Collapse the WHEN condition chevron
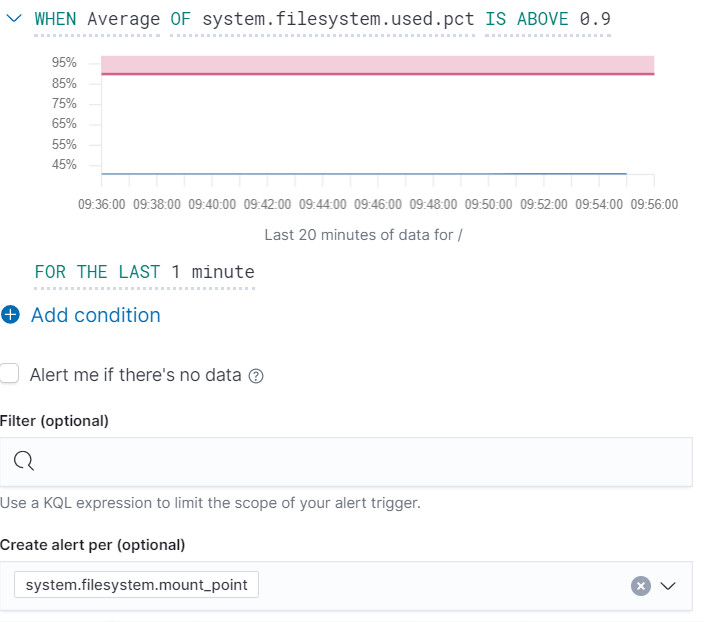The height and width of the screenshot is (622, 704). click(11, 19)
